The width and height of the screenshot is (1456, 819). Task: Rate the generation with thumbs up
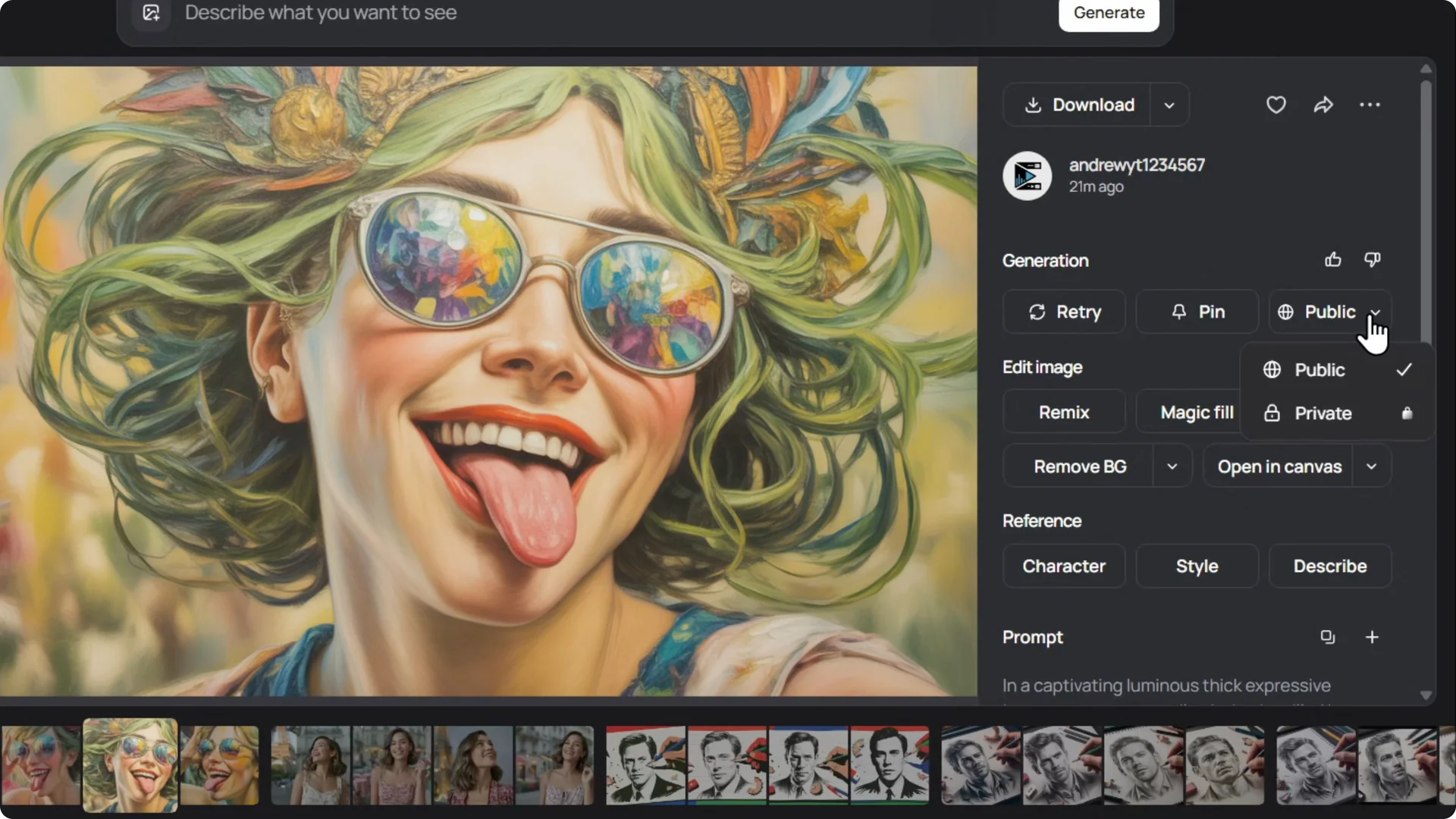[x=1333, y=259]
